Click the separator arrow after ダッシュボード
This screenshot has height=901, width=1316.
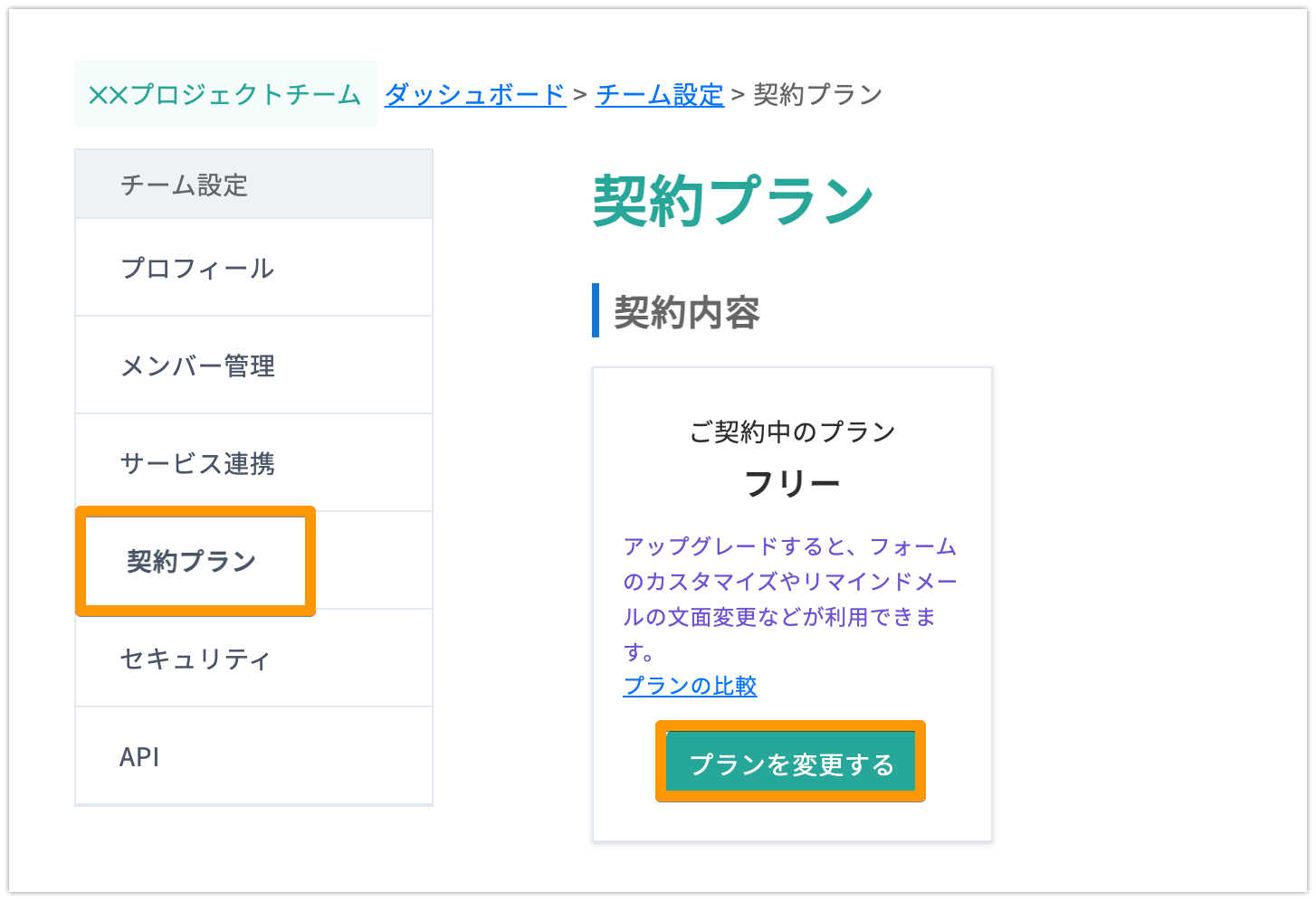coord(580,95)
